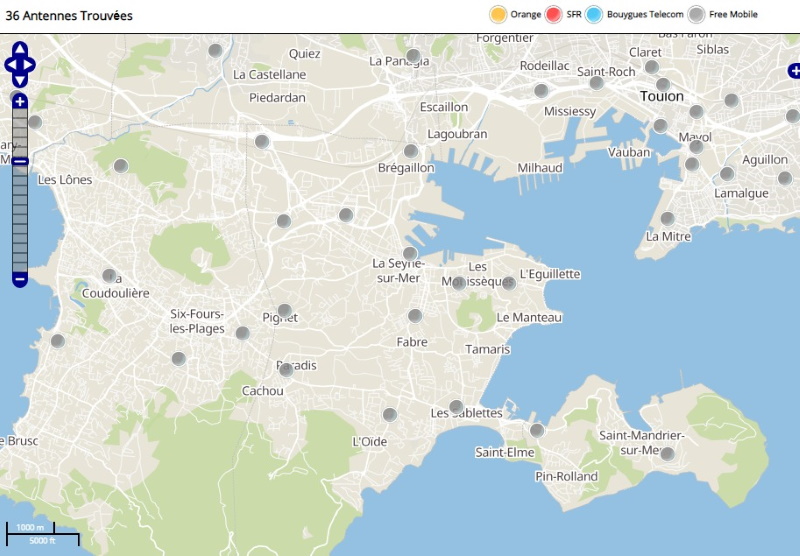Click the antenna marker near Saint-Roch
The height and width of the screenshot is (556, 800).
tap(596, 82)
